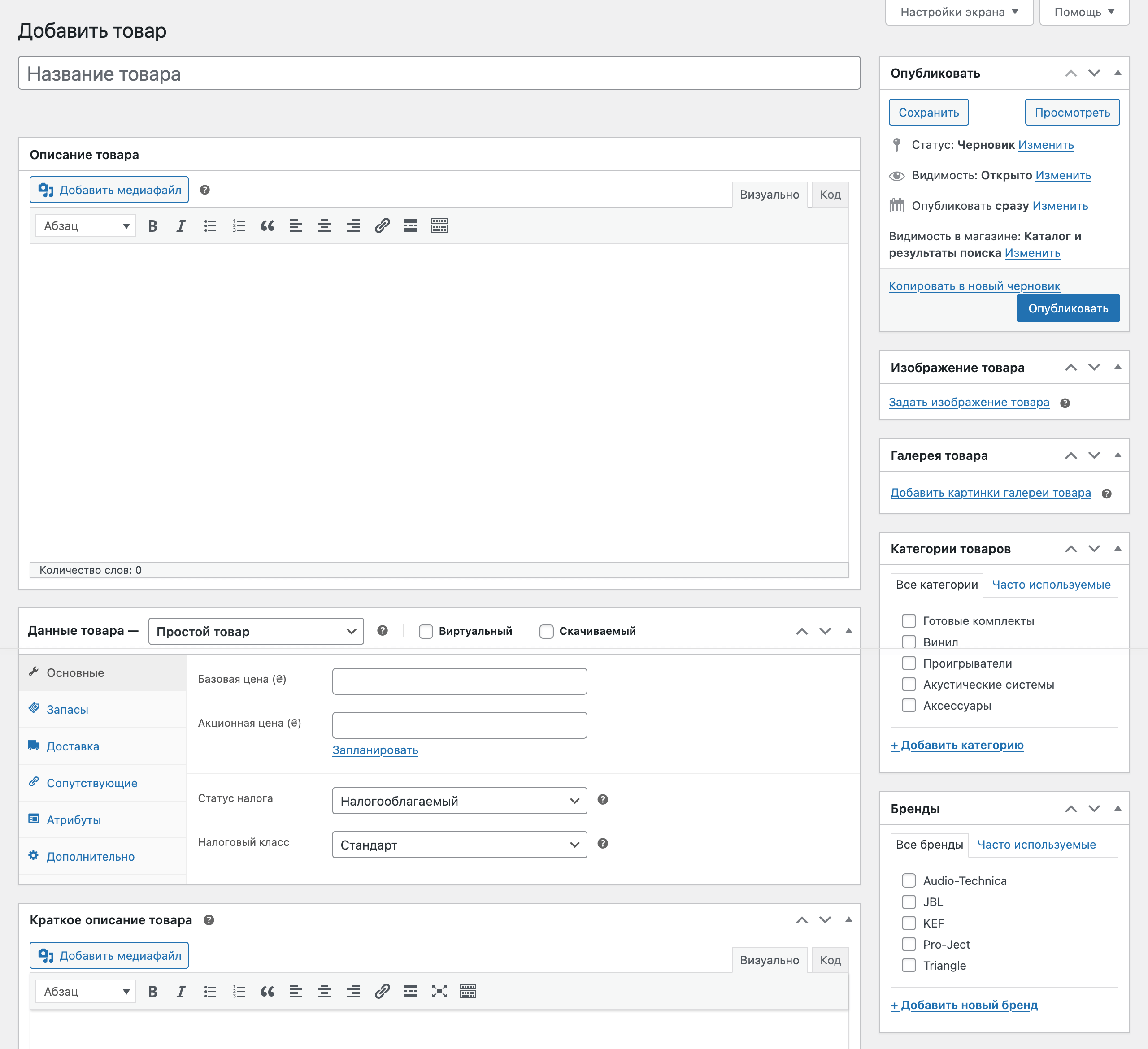Open the Доставка product data tab

pos(103,746)
